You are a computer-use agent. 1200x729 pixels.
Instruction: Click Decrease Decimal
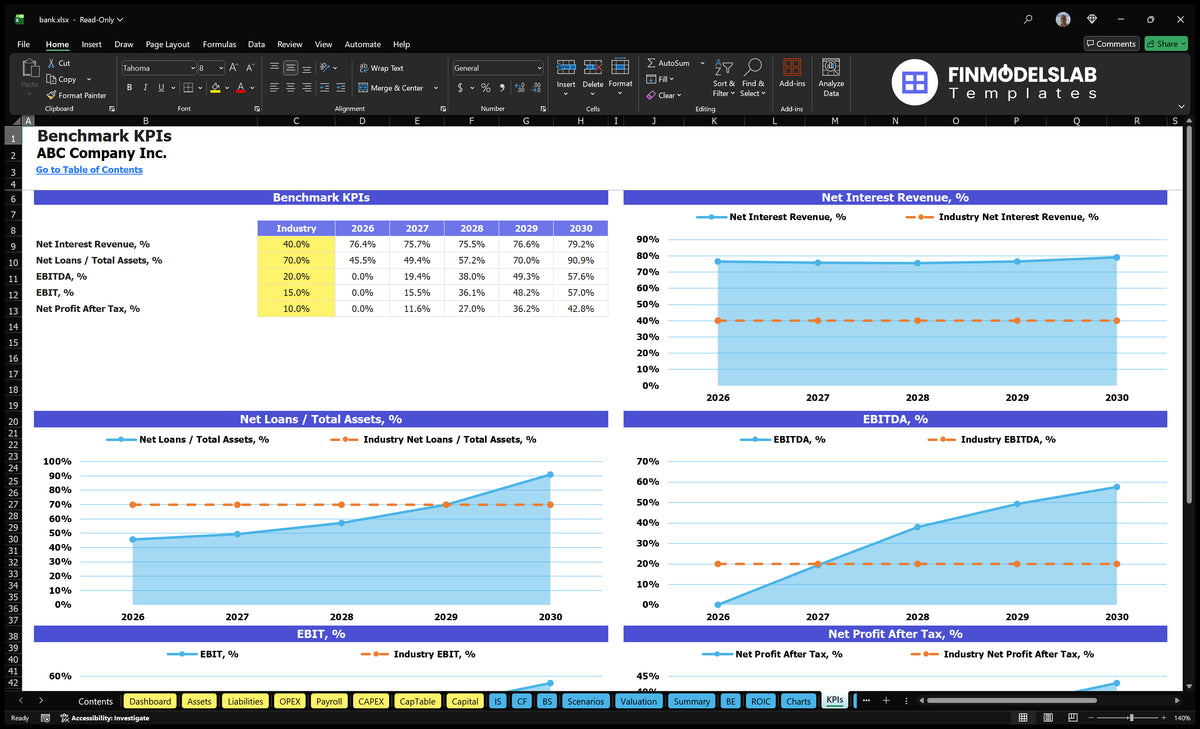pos(538,88)
